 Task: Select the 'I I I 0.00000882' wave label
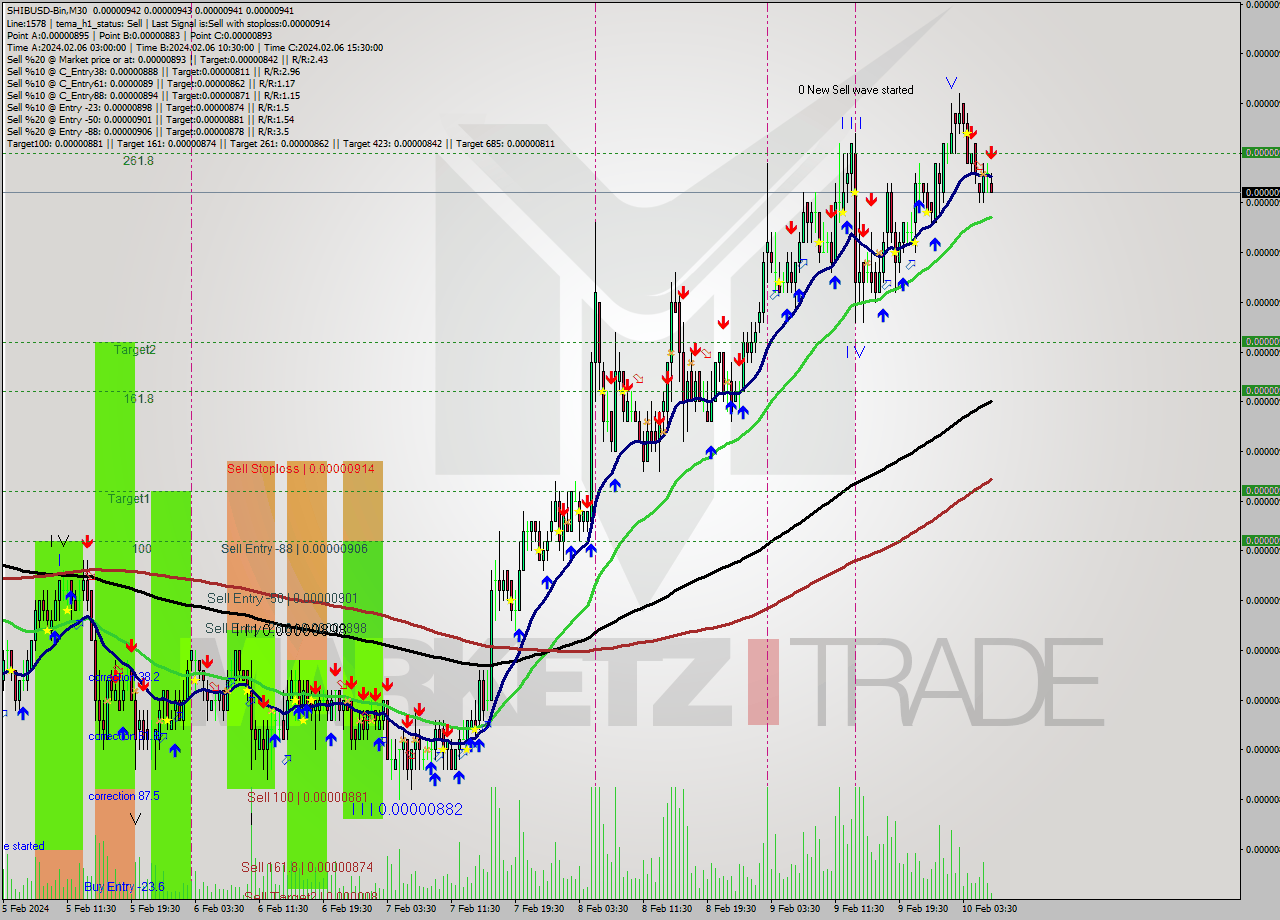(x=407, y=809)
